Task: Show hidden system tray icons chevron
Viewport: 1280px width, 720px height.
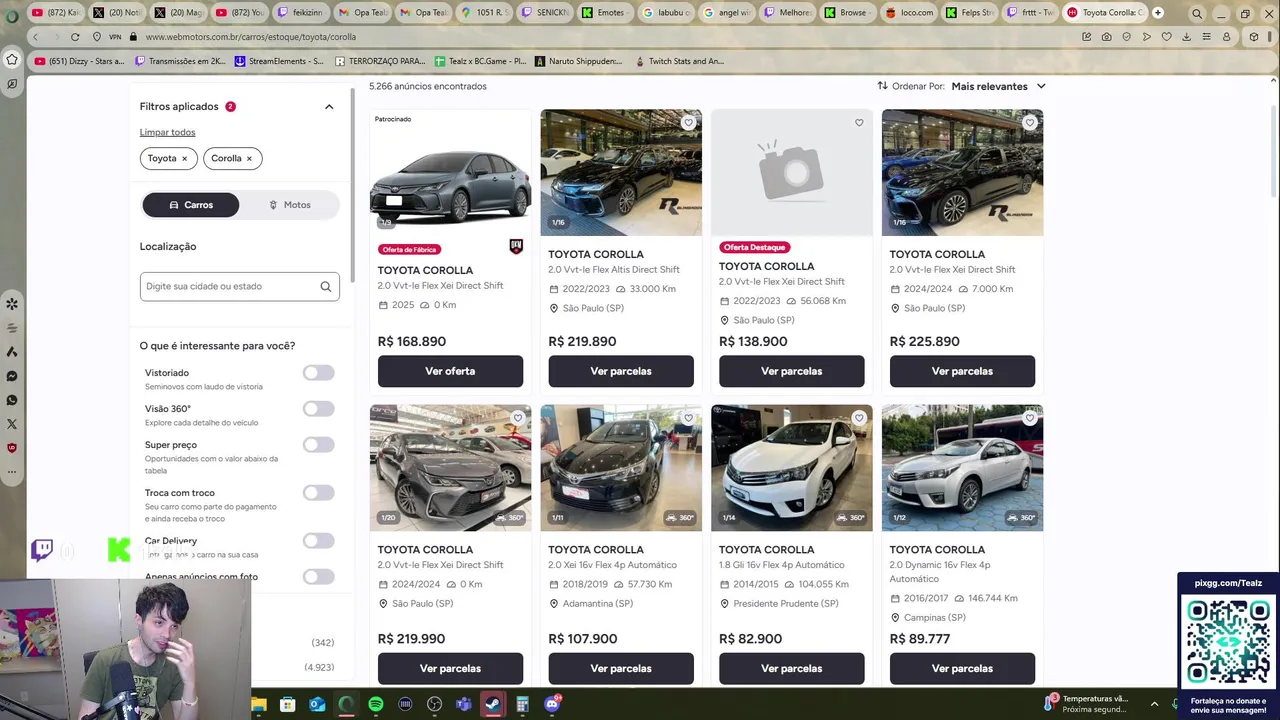Action: click(x=1154, y=704)
